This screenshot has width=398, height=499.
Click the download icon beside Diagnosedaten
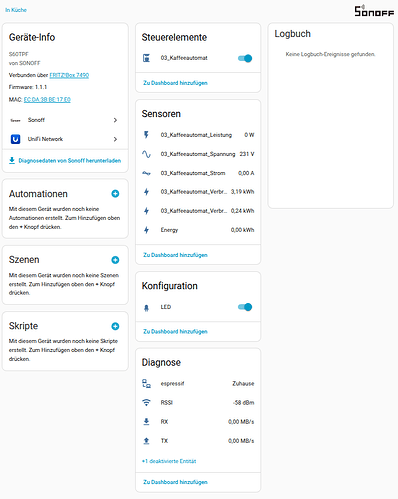coord(12,161)
